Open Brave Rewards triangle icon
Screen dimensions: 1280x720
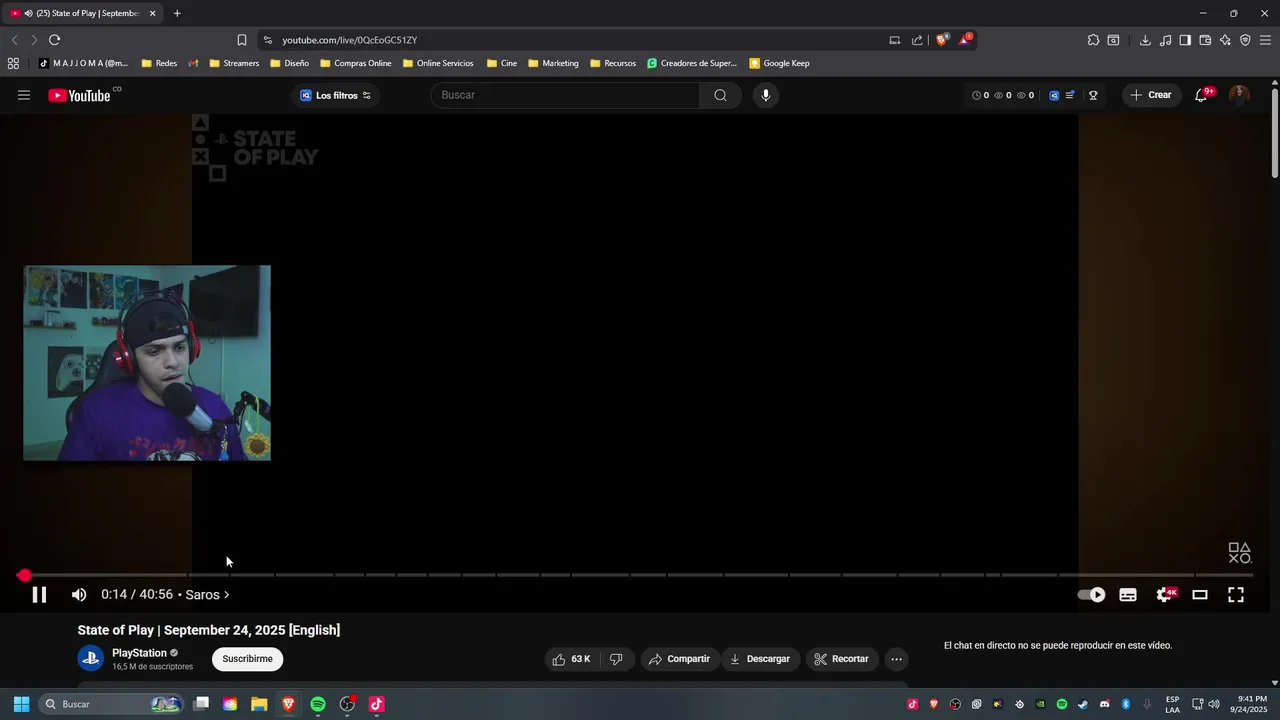(x=965, y=40)
